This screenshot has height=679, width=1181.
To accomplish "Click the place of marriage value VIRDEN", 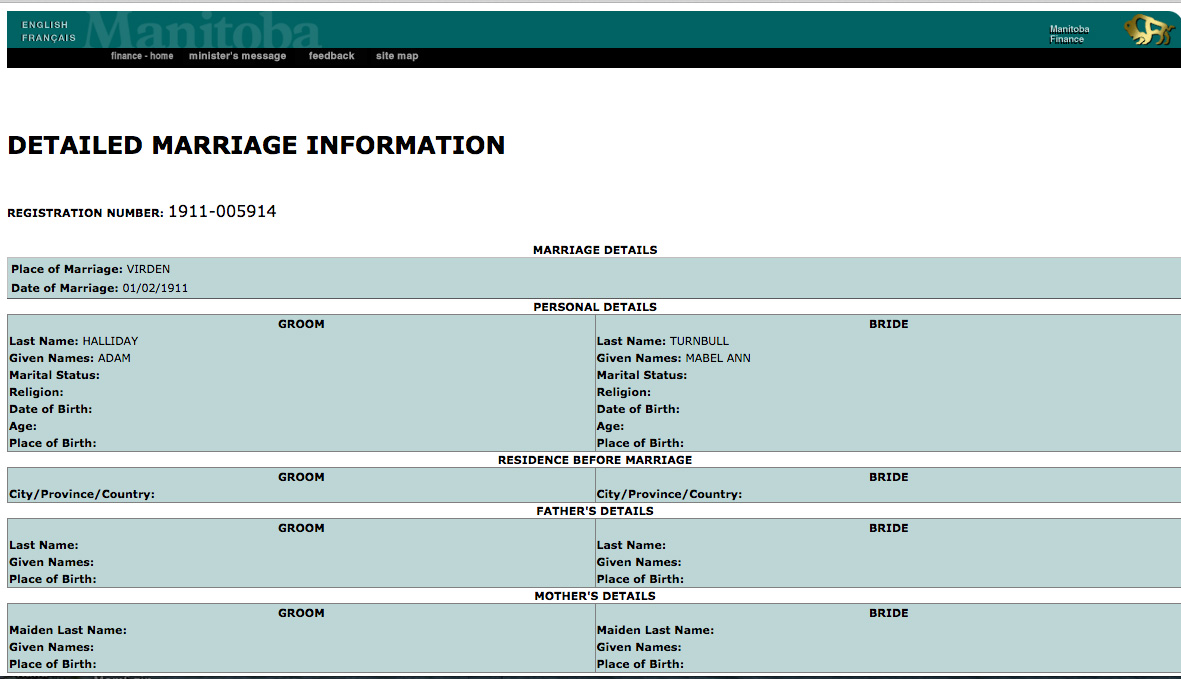I will click(148, 269).
